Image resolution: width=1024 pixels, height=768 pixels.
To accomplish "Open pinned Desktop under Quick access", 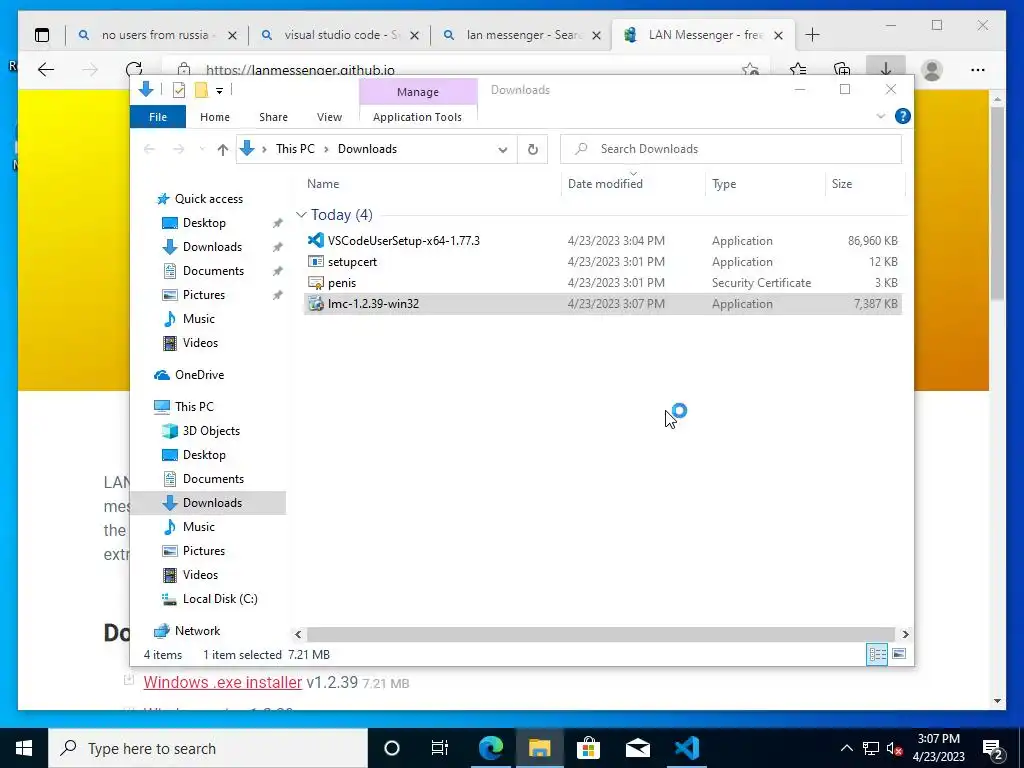I will tap(204, 223).
